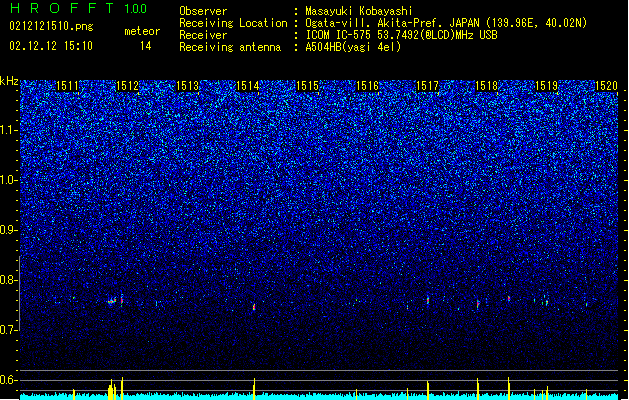Click the yellow power spike at 1517
Screen dimensions: 629x400
pyautogui.click(x=428, y=390)
